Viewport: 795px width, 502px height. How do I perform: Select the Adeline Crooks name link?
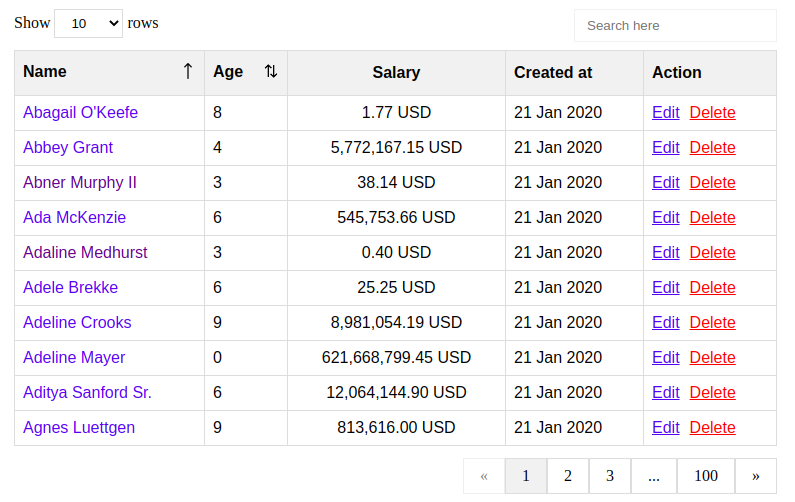coord(77,323)
